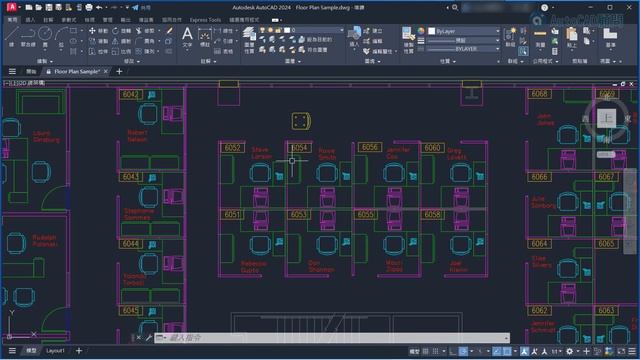Click the command line input field
This screenshot has height=360, width=640.
(x=335, y=338)
